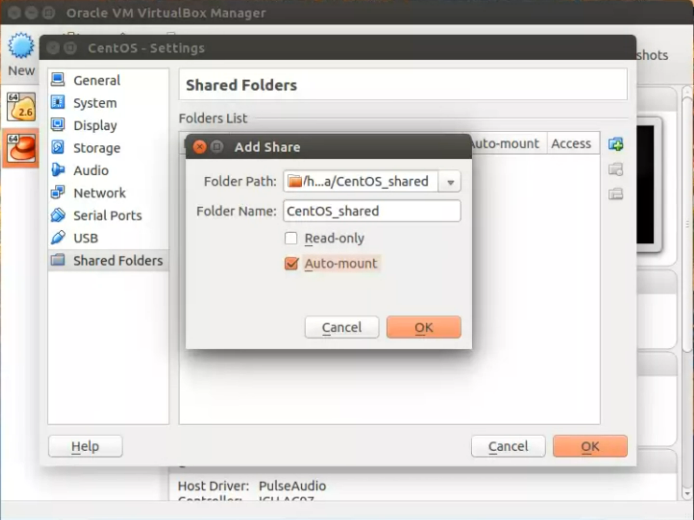Click the Access column header
Viewport: 694px width, 520px height.
click(571, 143)
